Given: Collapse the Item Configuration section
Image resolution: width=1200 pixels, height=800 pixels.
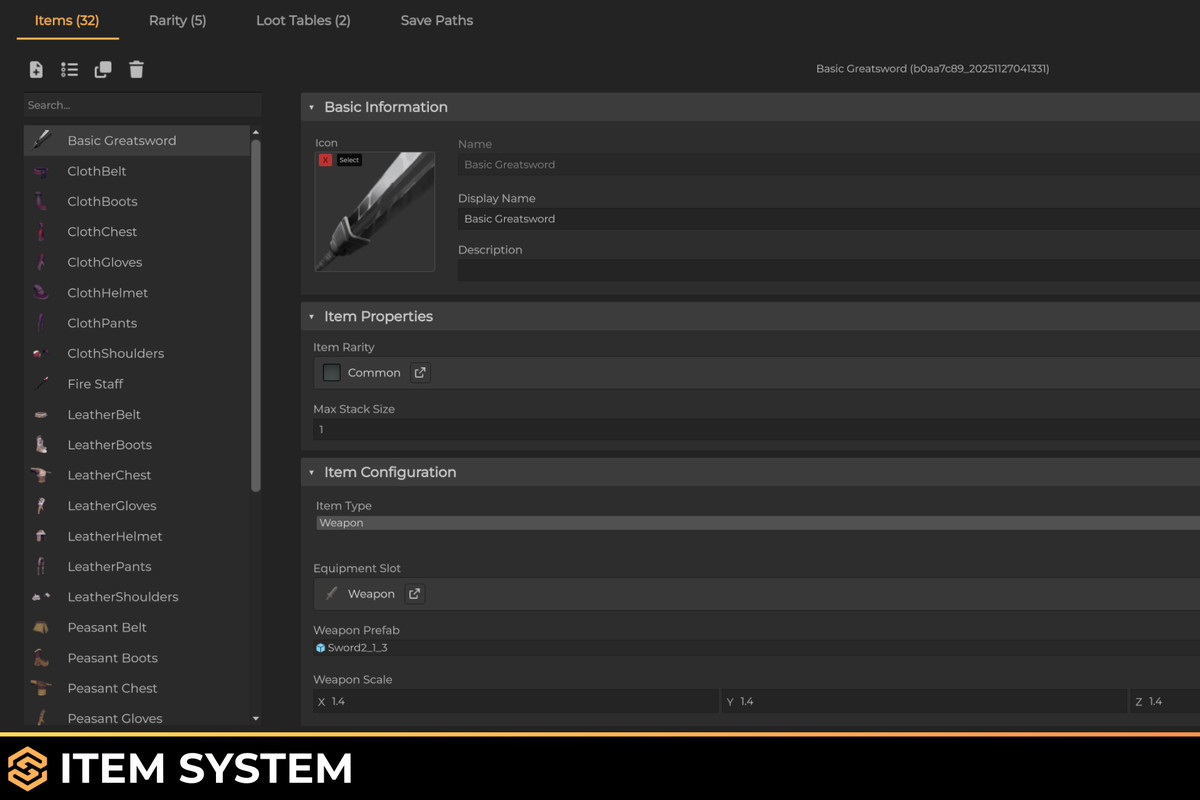Looking at the screenshot, I should (312, 471).
